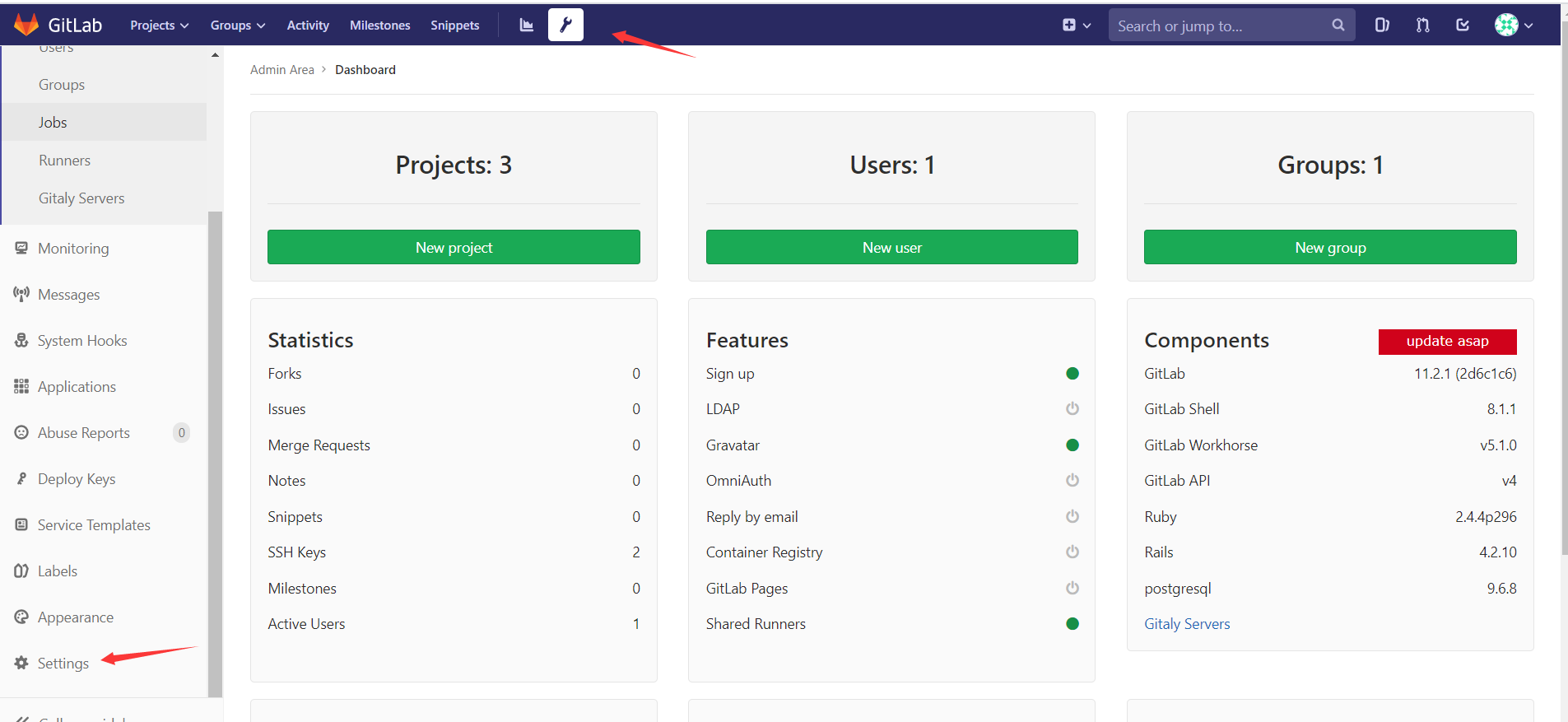Click the Groups: 1 heading
This screenshot has width=1568, height=722.
(x=1330, y=165)
